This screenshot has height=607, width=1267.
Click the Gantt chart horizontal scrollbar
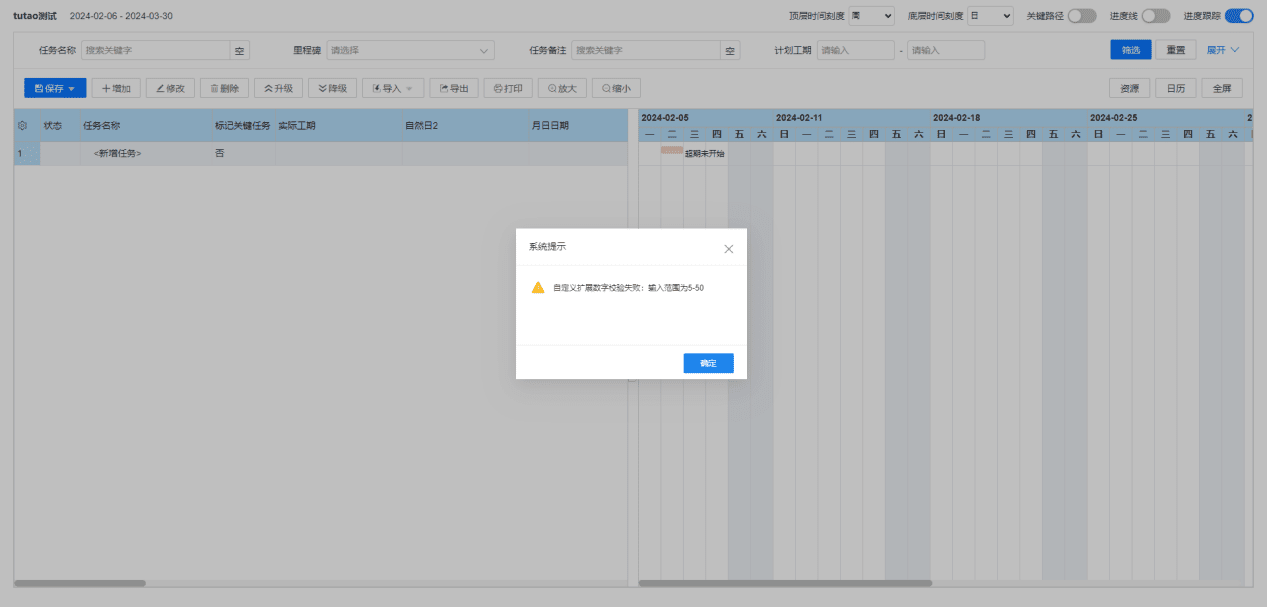click(x=785, y=583)
